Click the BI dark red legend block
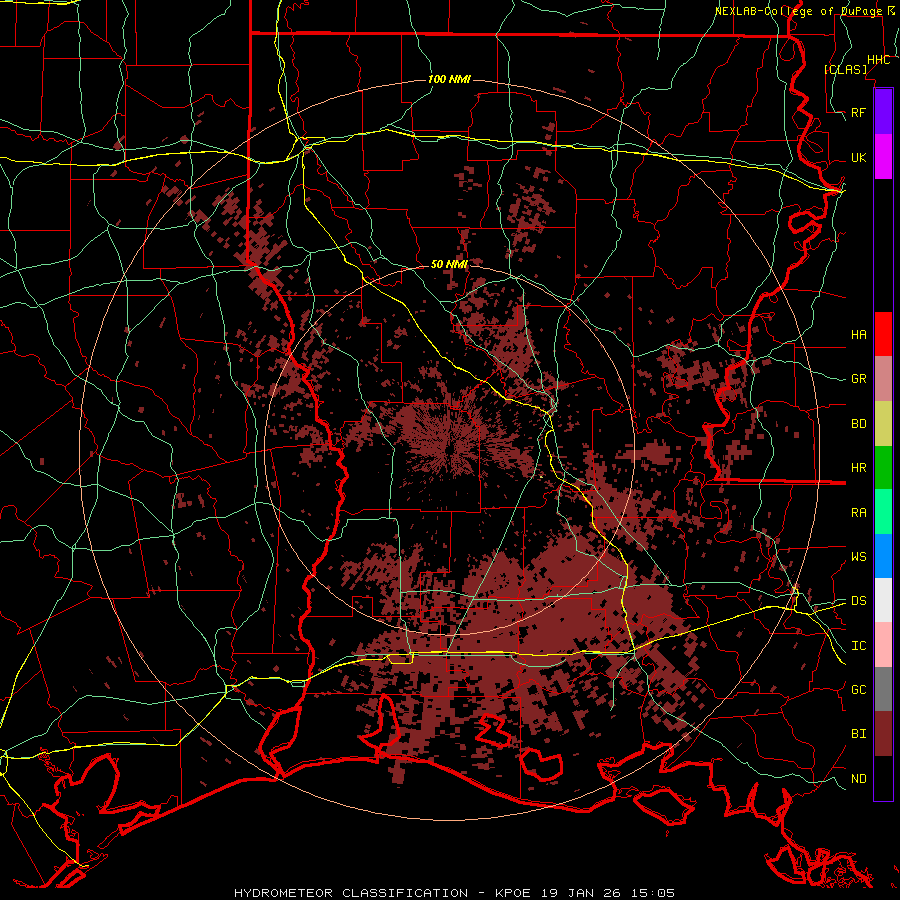Screen dimensions: 900x900 (x=883, y=734)
